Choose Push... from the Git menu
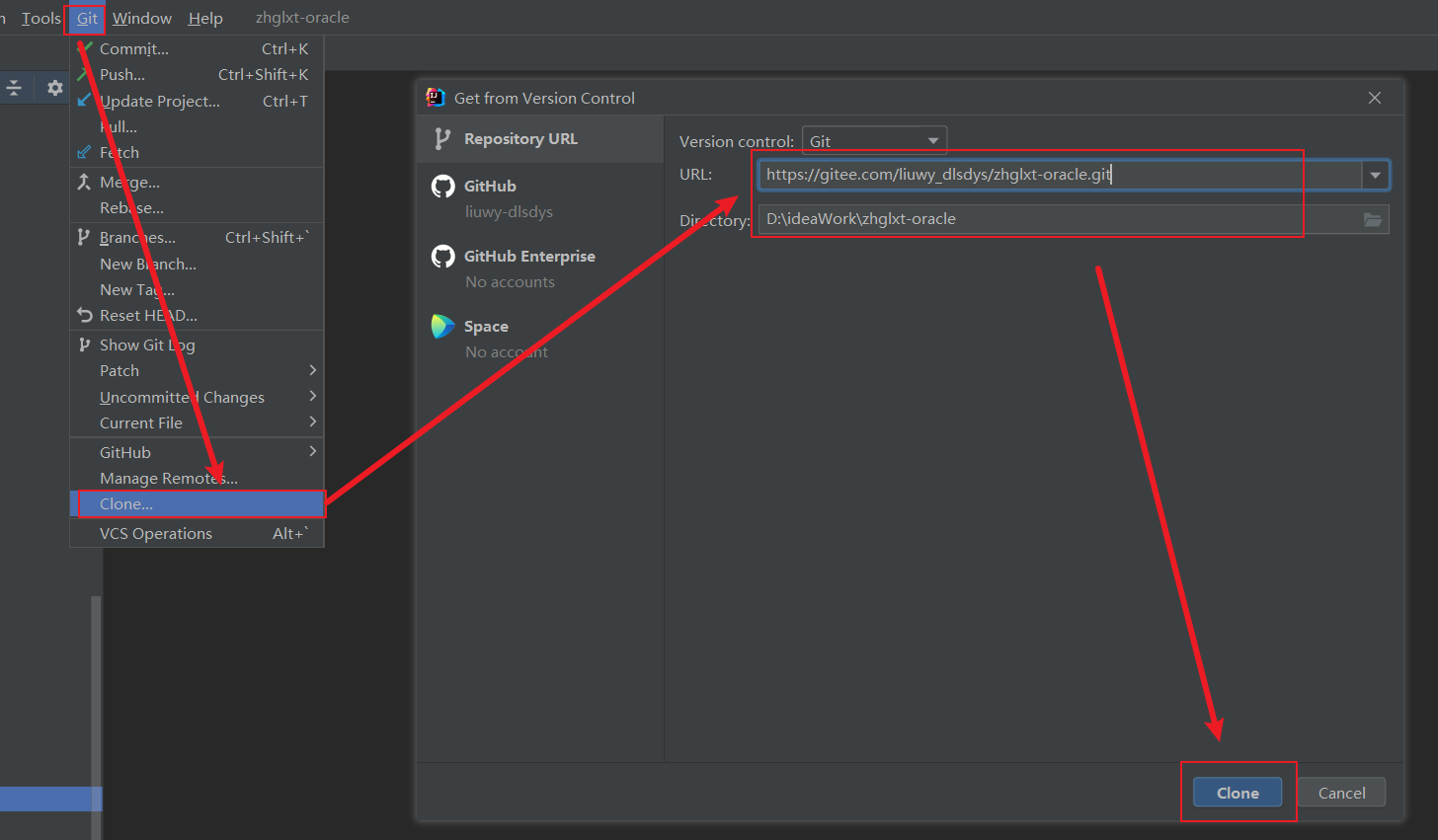This screenshot has height=840, width=1438. click(197, 74)
